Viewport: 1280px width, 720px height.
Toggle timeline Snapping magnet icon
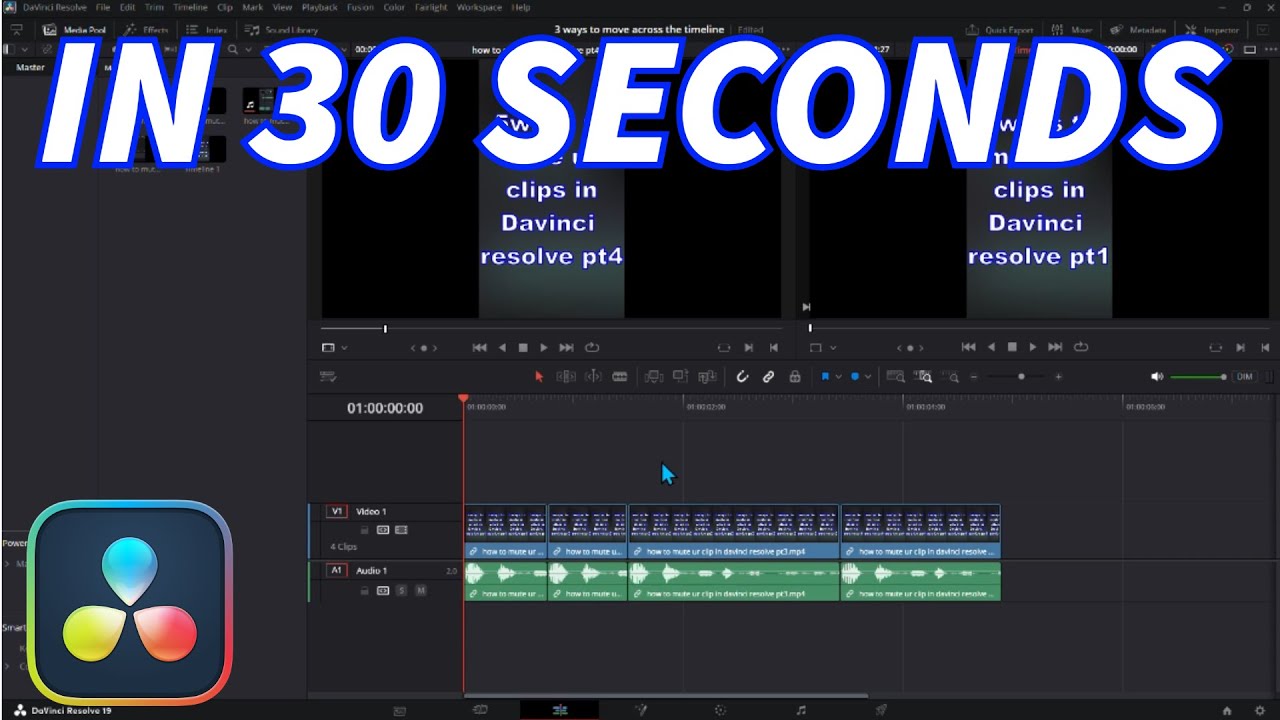tap(742, 377)
